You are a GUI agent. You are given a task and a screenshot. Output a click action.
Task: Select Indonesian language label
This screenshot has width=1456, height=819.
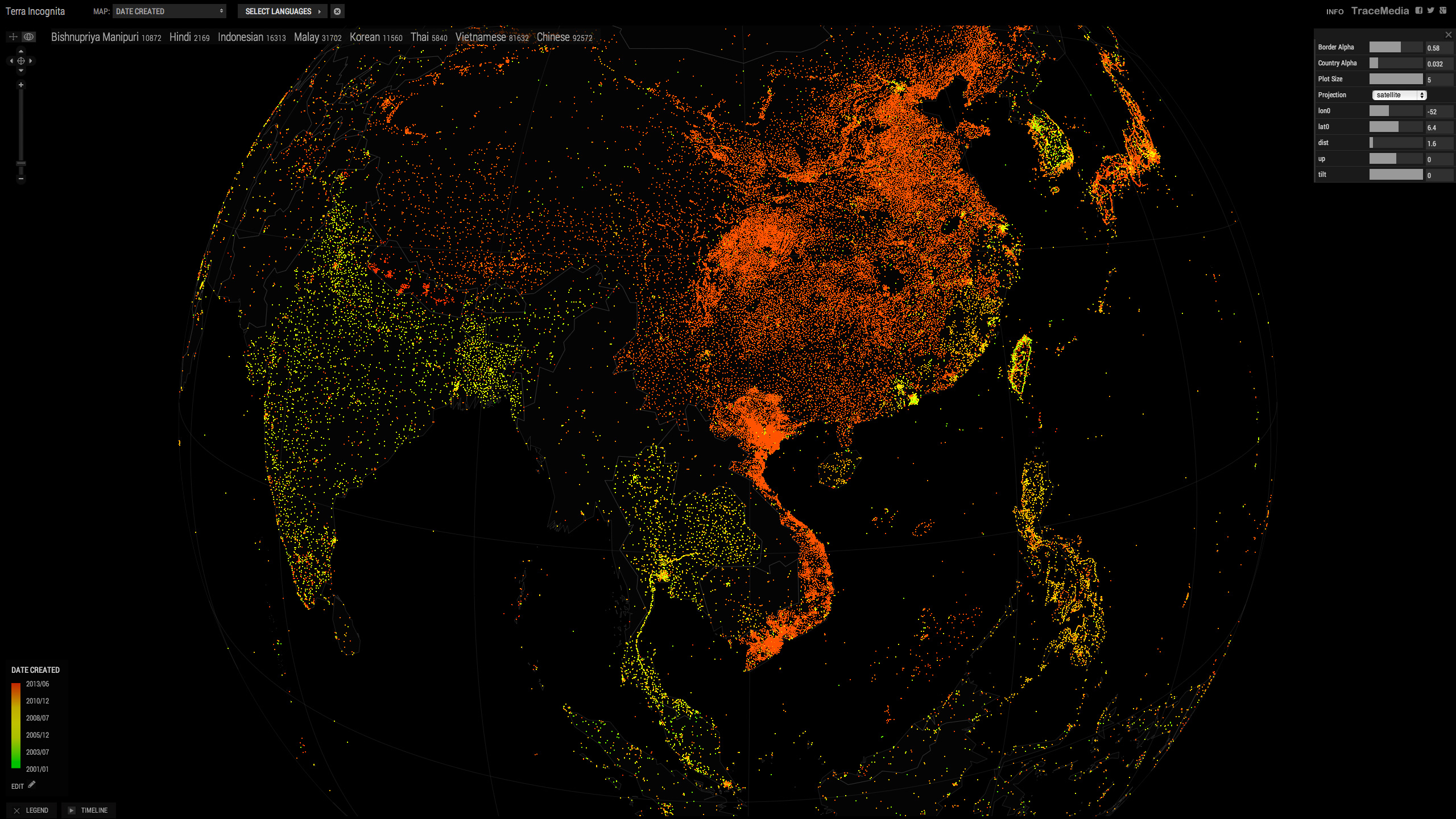click(x=252, y=37)
